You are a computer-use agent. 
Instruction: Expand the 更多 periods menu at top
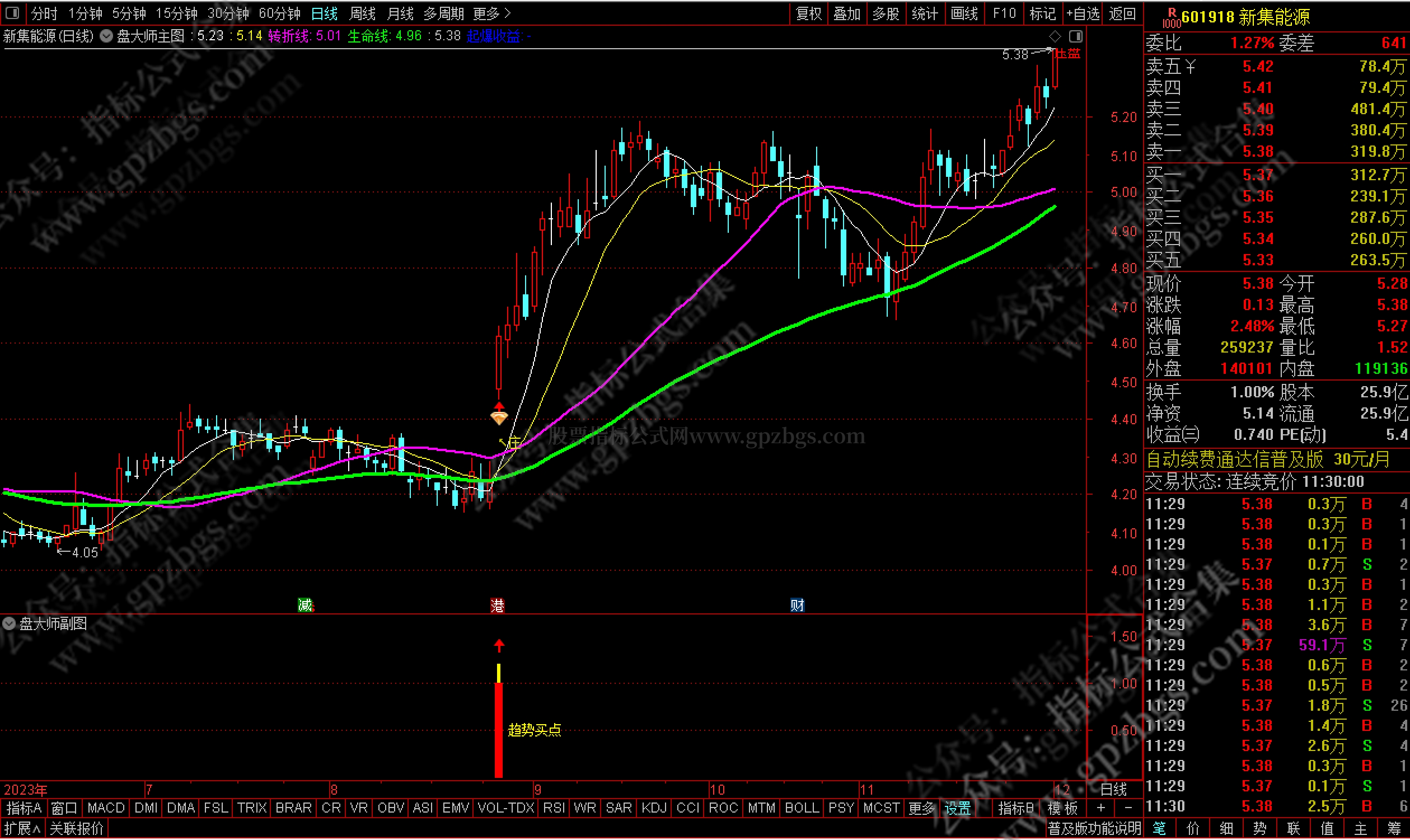pyautogui.click(x=491, y=13)
